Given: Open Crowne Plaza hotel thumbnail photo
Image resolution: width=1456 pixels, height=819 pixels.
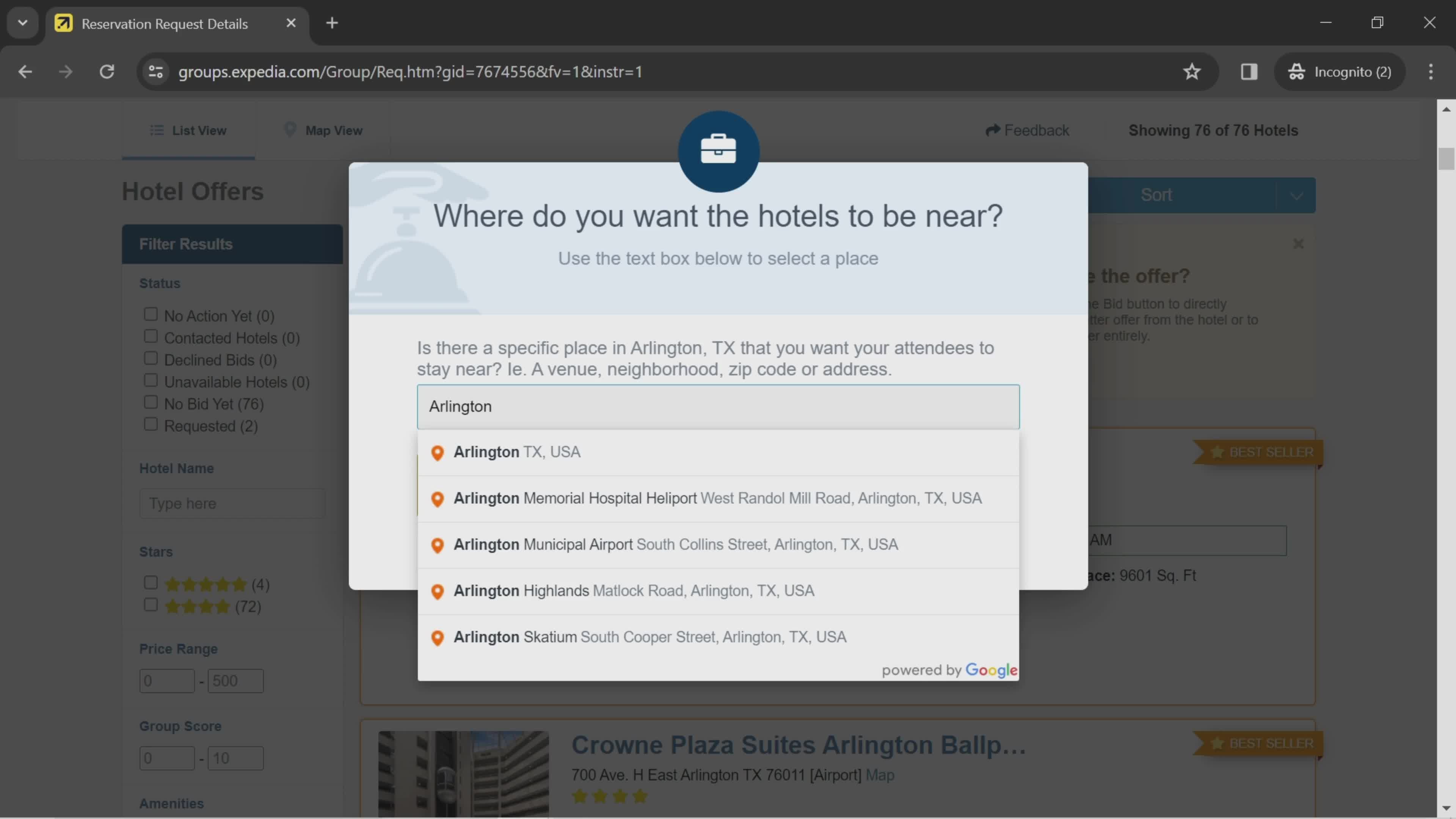Looking at the screenshot, I should pyautogui.click(x=463, y=774).
